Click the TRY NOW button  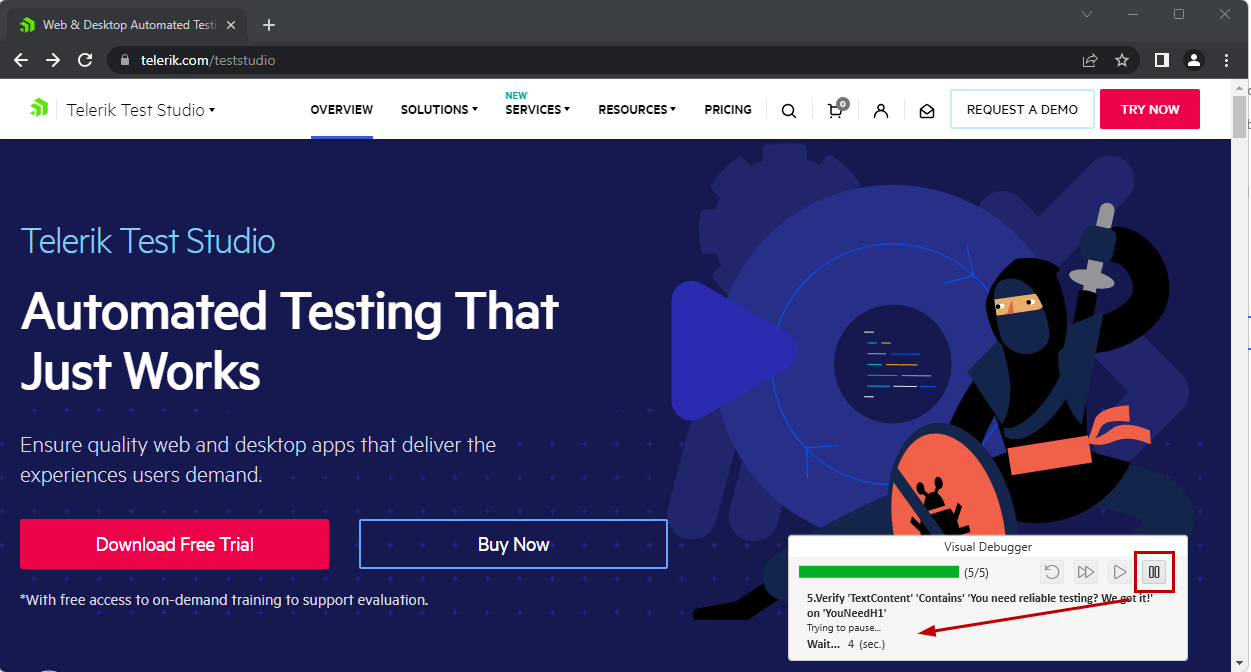click(1150, 109)
